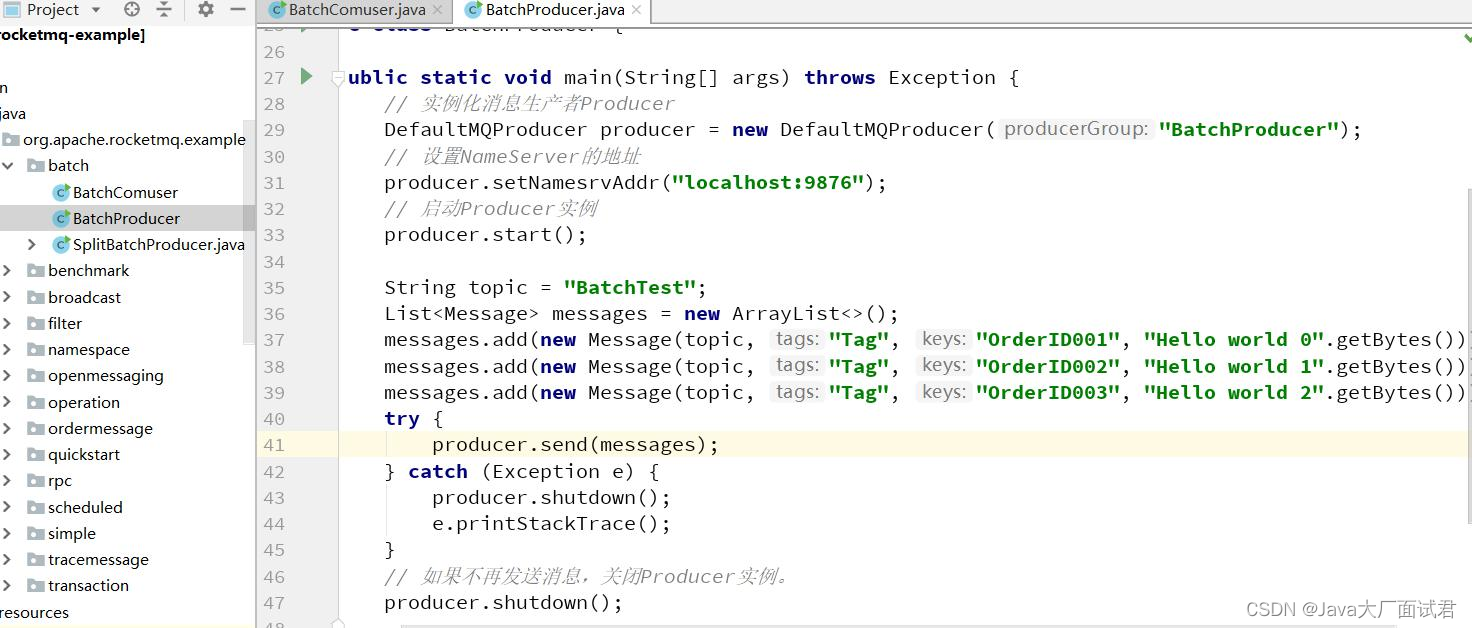Click e.printStackTrace(); on line 44
The width and height of the screenshot is (1472, 628).
(x=551, y=524)
